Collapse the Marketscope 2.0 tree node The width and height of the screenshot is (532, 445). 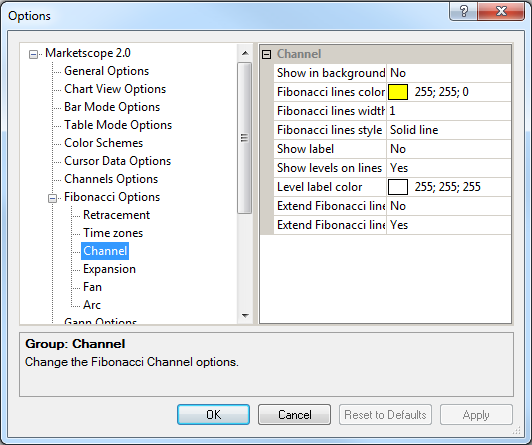(33, 54)
